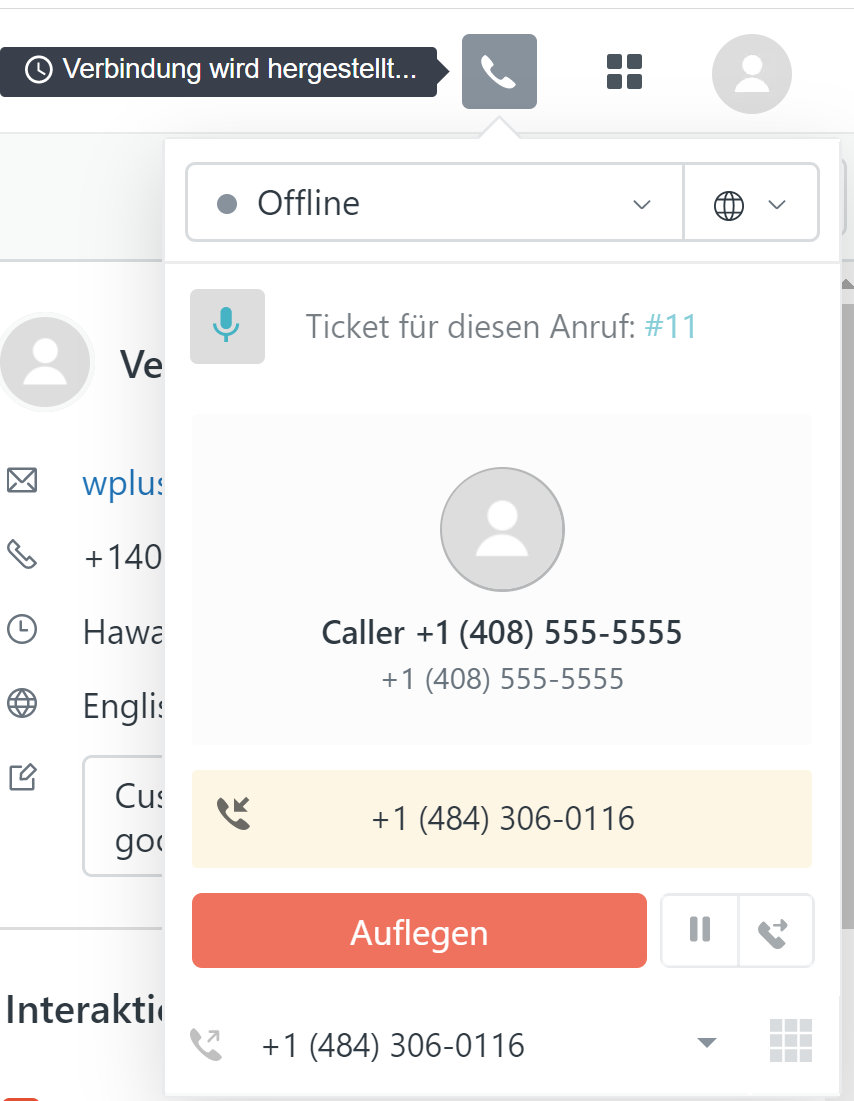
Task: Click the phone call widget icon
Action: (499, 72)
